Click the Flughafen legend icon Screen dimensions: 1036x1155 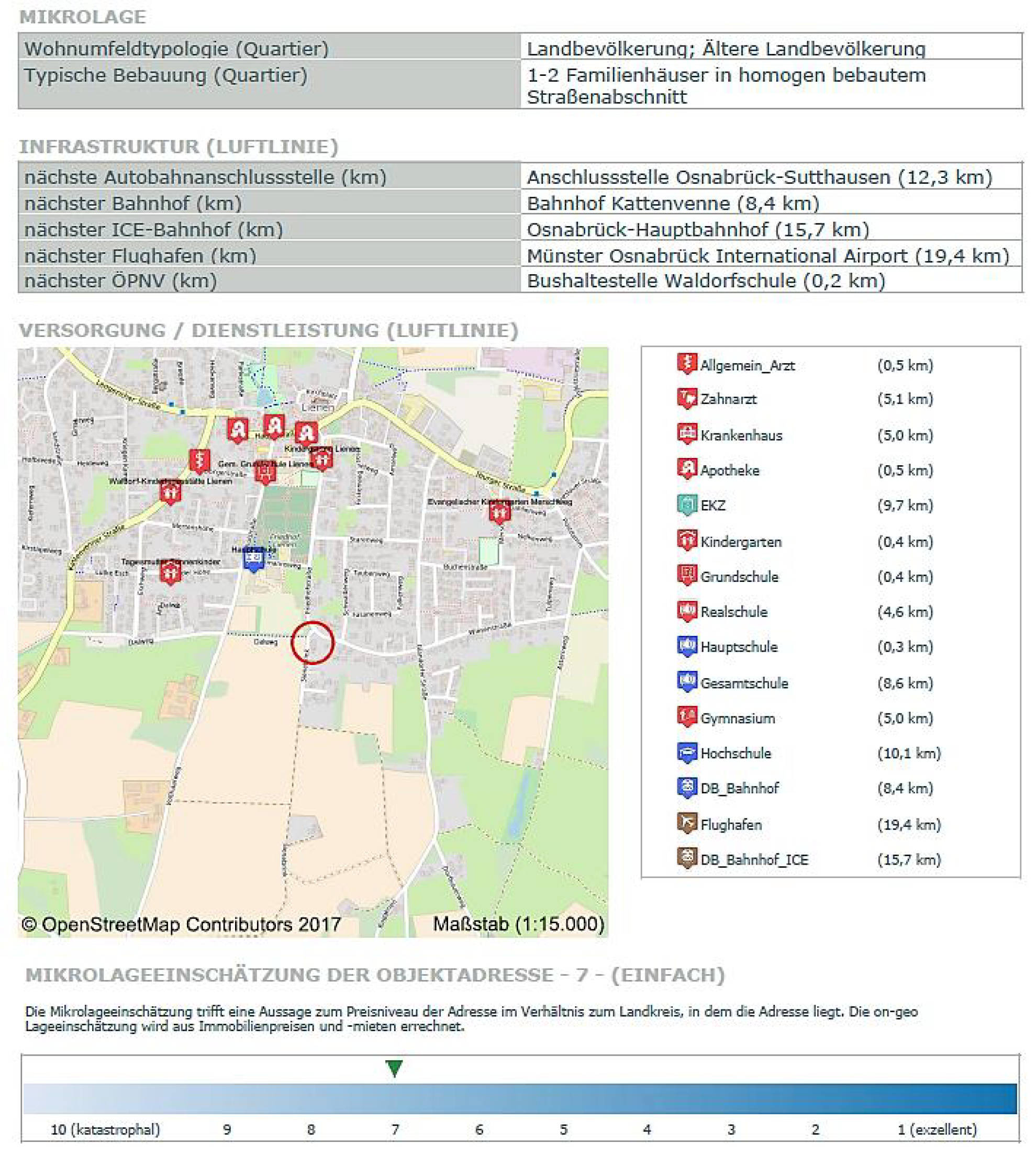687,824
